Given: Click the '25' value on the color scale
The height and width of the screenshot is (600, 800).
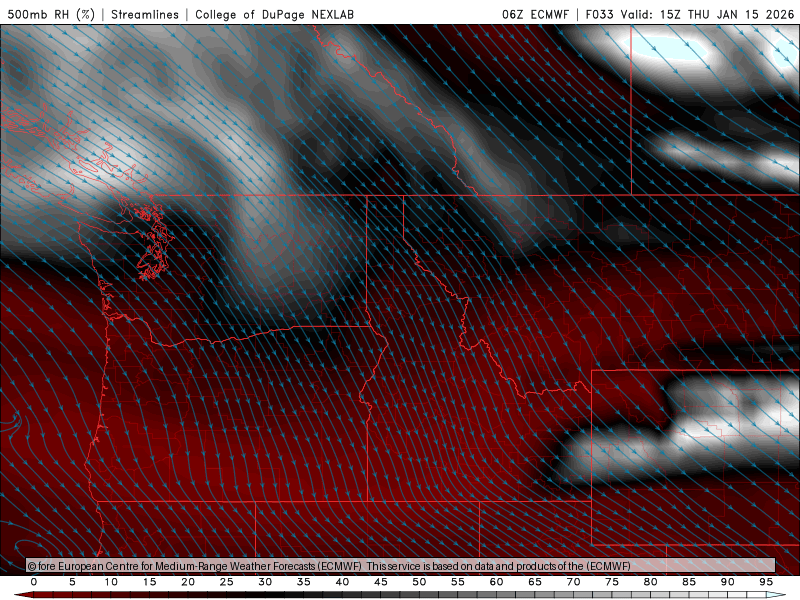Looking at the screenshot, I should point(227,582).
